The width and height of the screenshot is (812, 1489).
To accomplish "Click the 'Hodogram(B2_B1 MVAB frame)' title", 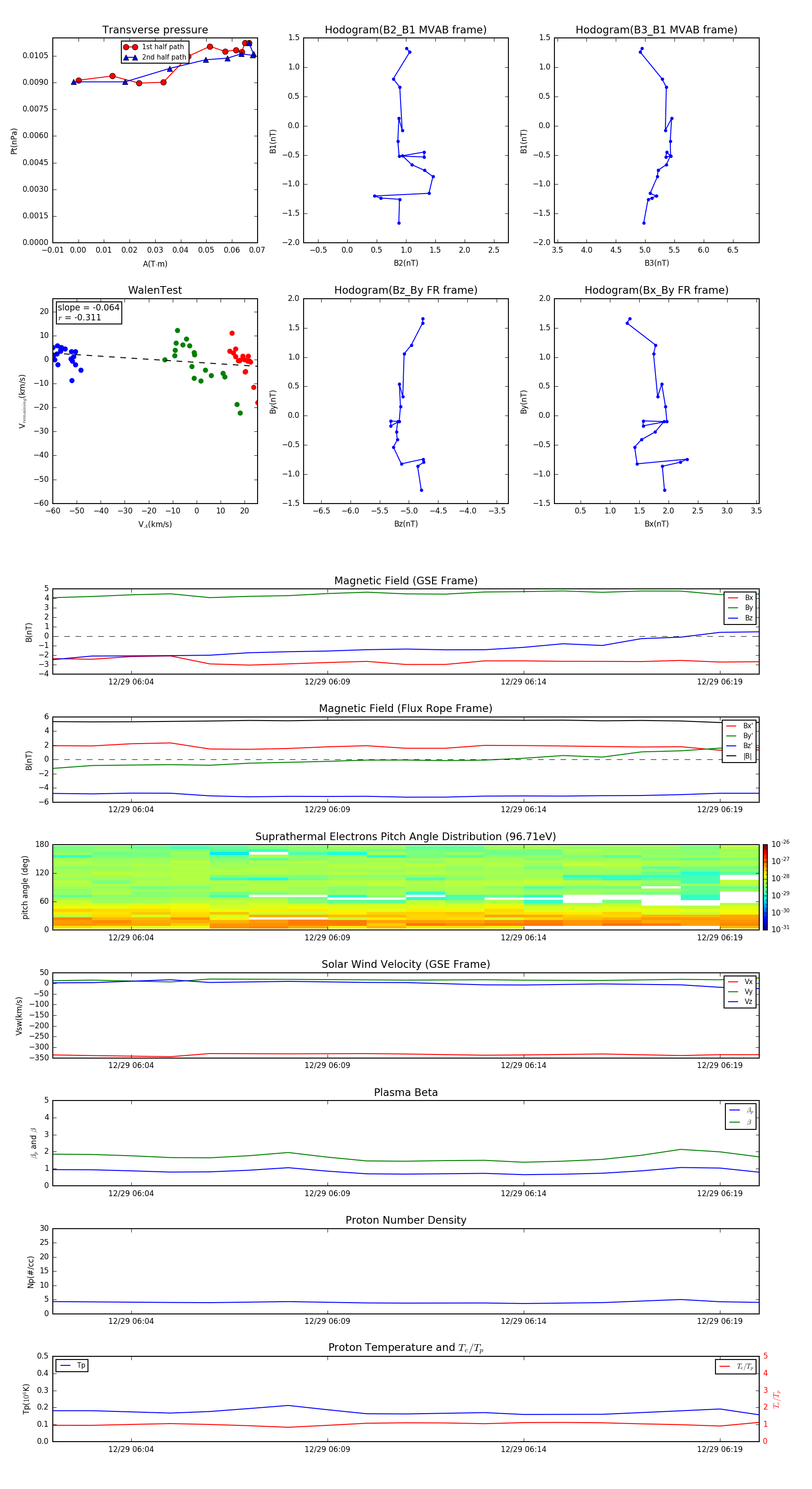I will 406,30.
